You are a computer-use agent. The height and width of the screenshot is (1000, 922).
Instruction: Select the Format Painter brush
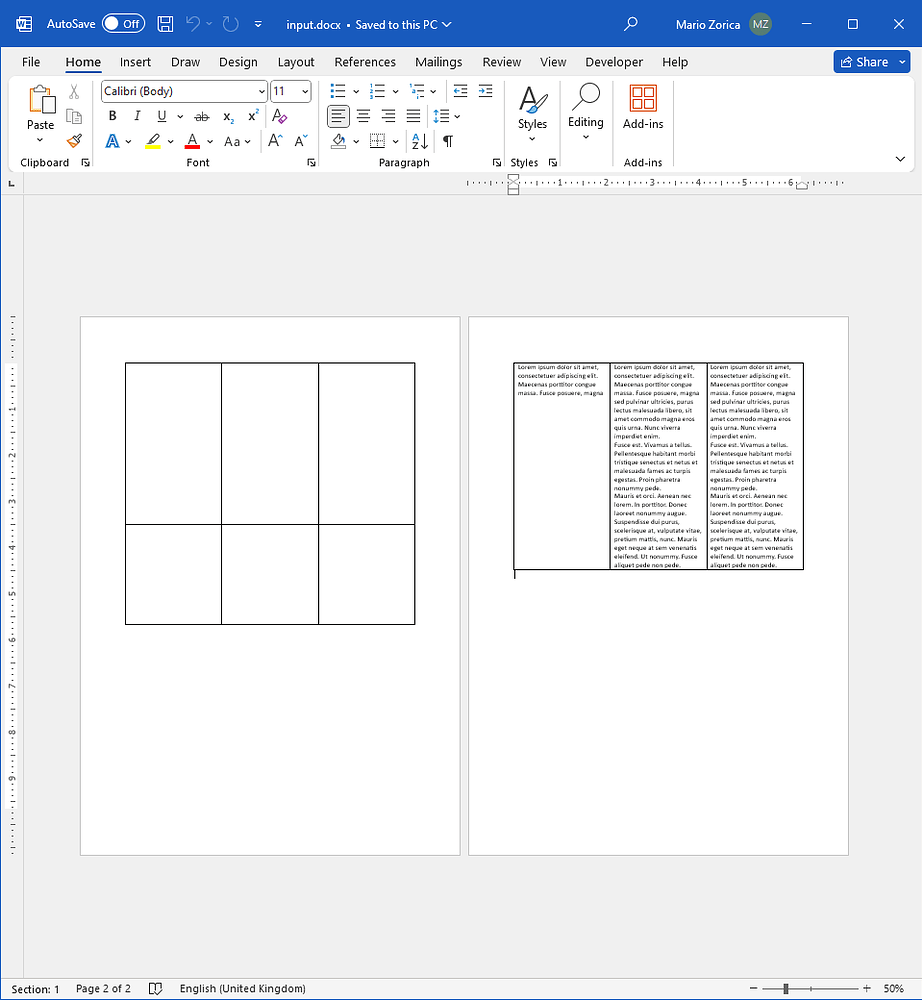(74, 140)
